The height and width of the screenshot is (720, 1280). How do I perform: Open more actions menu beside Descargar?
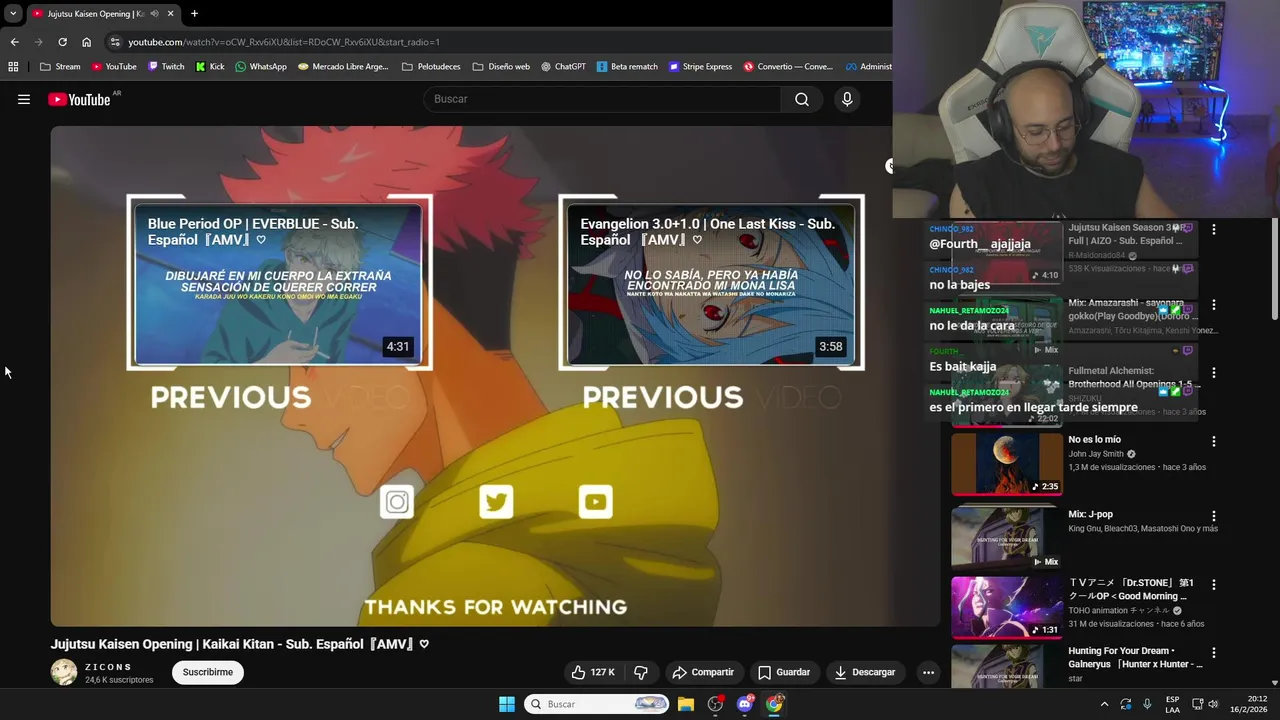tap(928, 672)
